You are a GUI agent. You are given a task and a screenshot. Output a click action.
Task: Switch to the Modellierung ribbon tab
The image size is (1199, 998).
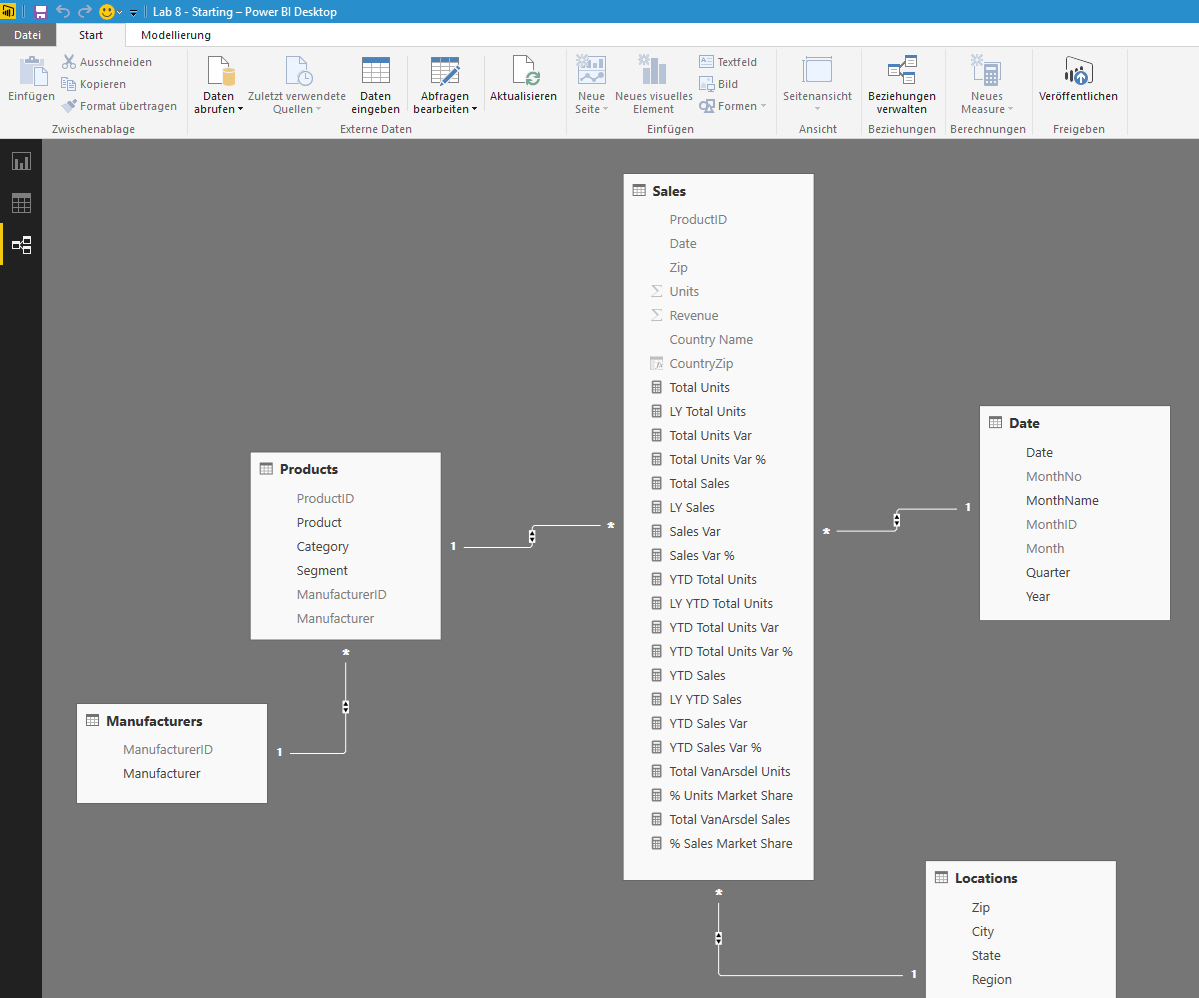point(176,34)
